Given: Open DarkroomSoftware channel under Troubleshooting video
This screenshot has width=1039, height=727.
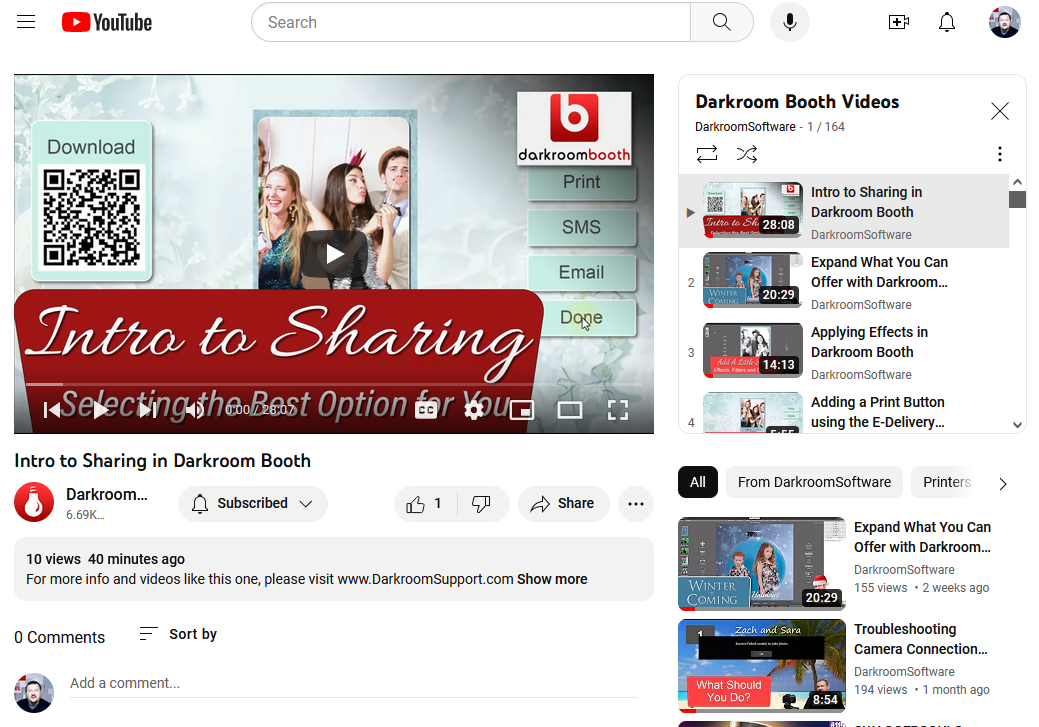Looking at the screenshot, I should click(904, 672).
